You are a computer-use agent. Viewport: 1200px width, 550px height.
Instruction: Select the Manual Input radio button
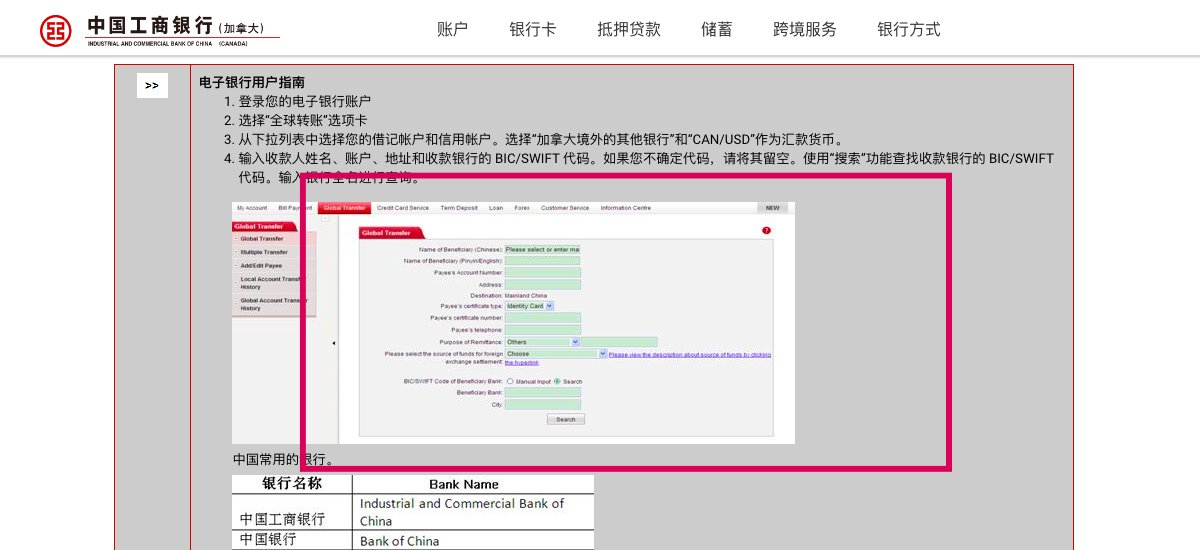click(510, 381)
